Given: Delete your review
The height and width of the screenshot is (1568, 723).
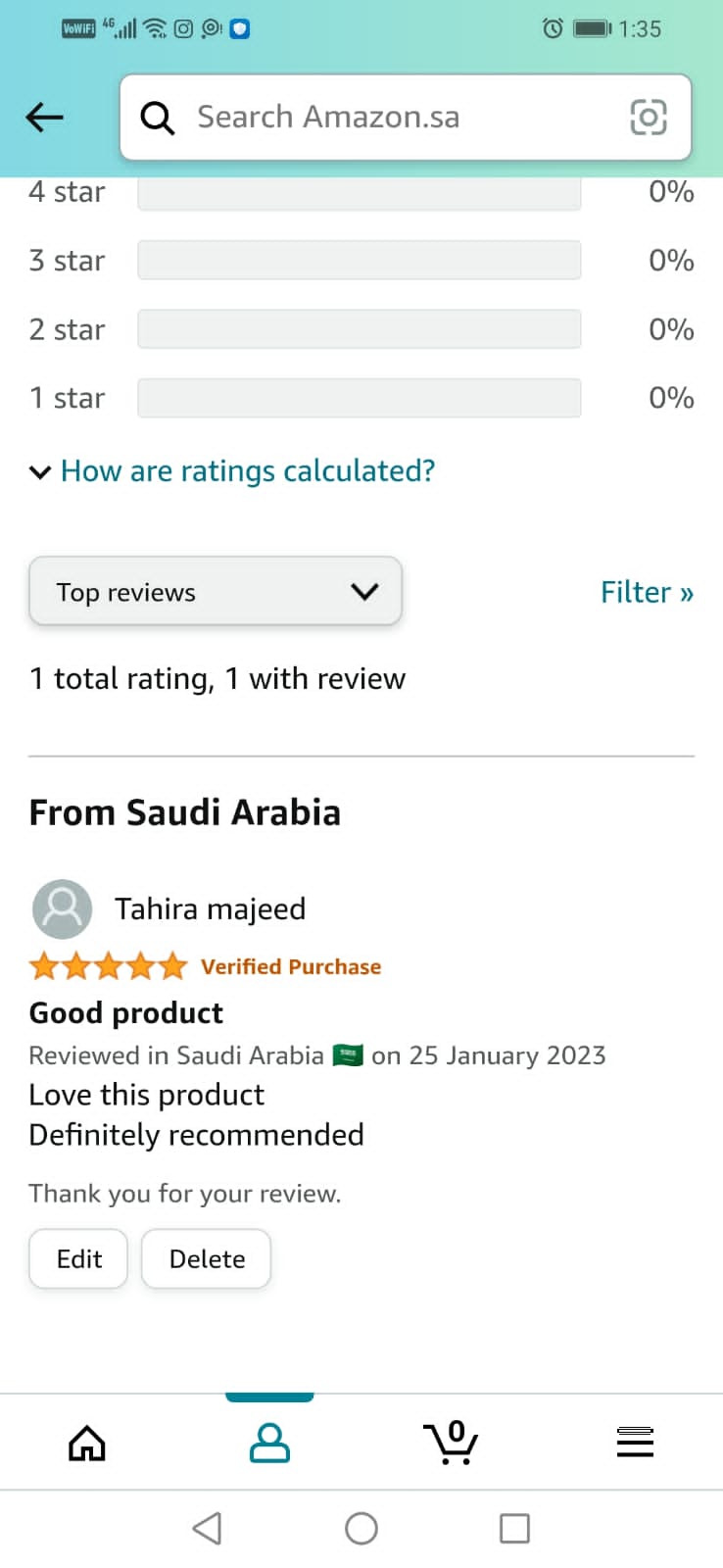Looking at the screenshot, I should point(207,1258).
